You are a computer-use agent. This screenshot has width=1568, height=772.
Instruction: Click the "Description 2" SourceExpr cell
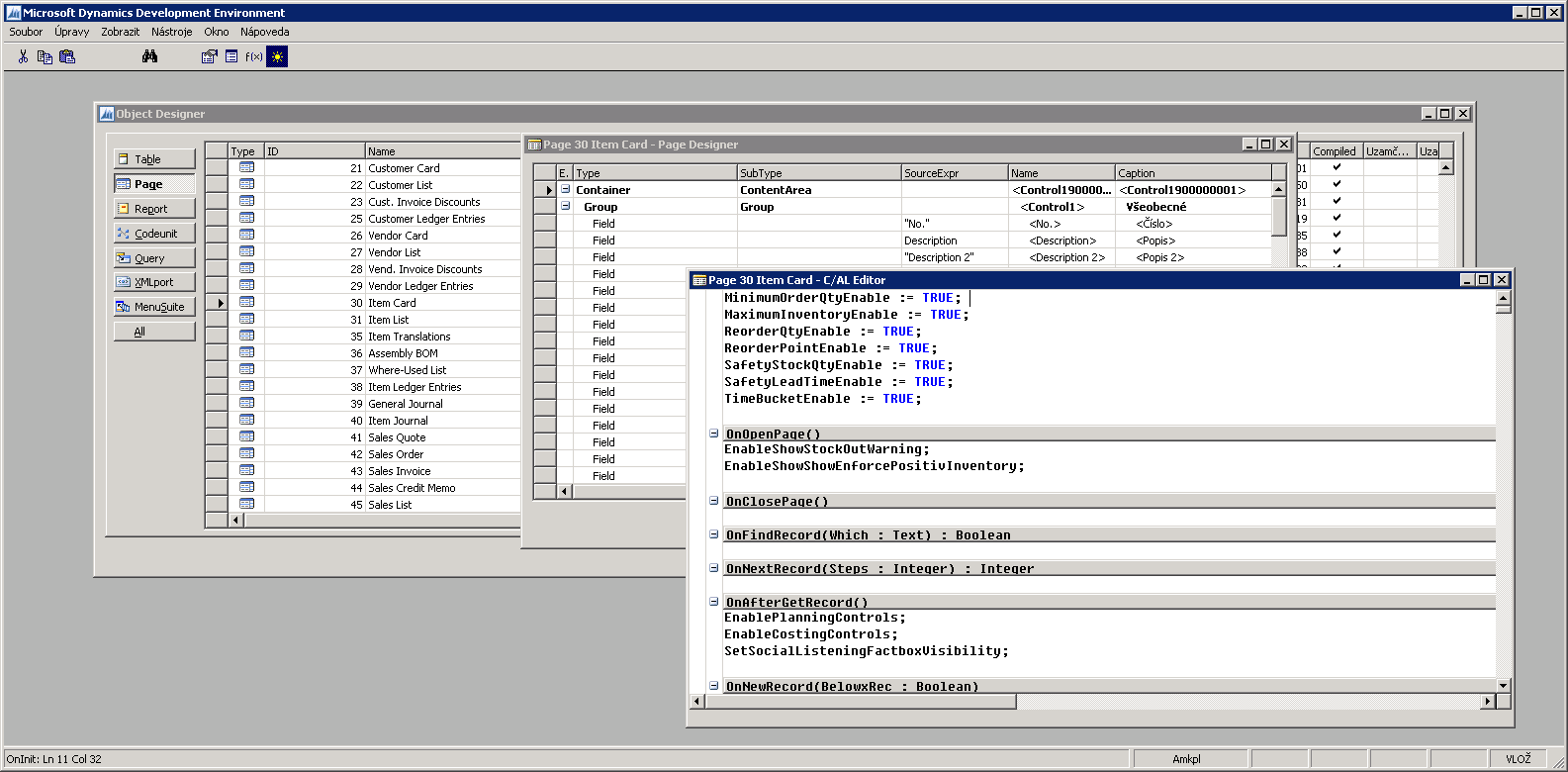click(955, 257)
